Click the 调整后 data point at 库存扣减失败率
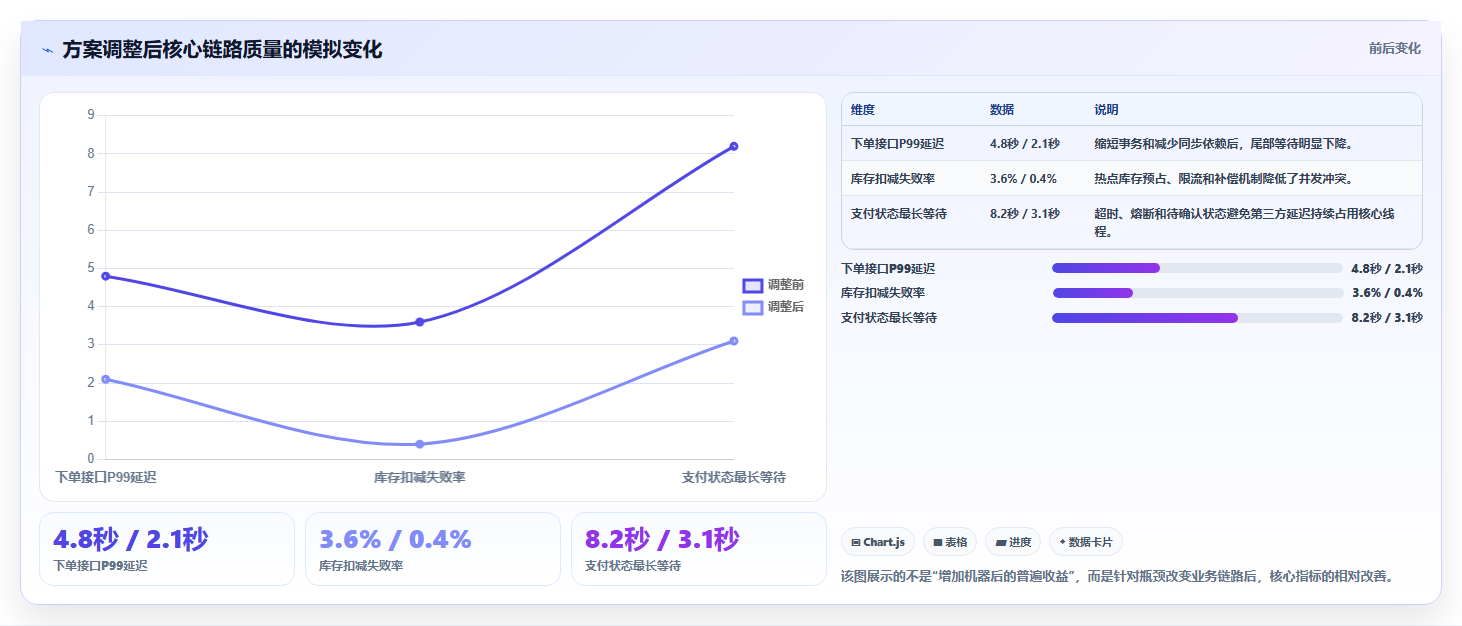Viewport: 1462px width, 626px height. [x=420, y=444]
